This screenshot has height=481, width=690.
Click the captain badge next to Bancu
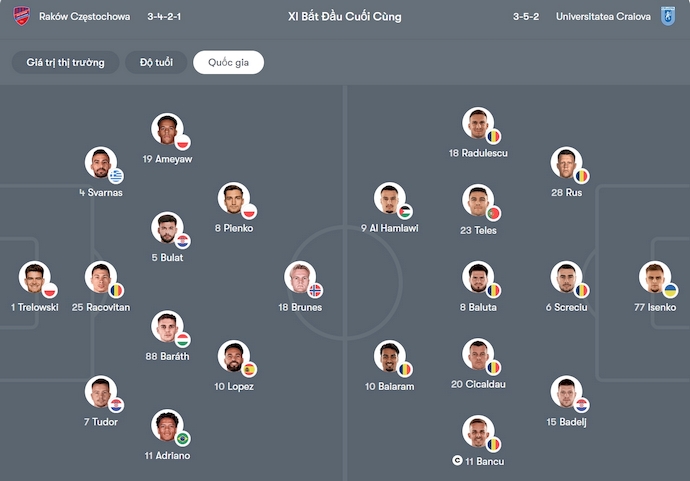pyautogui.click(x=457, y=461)
